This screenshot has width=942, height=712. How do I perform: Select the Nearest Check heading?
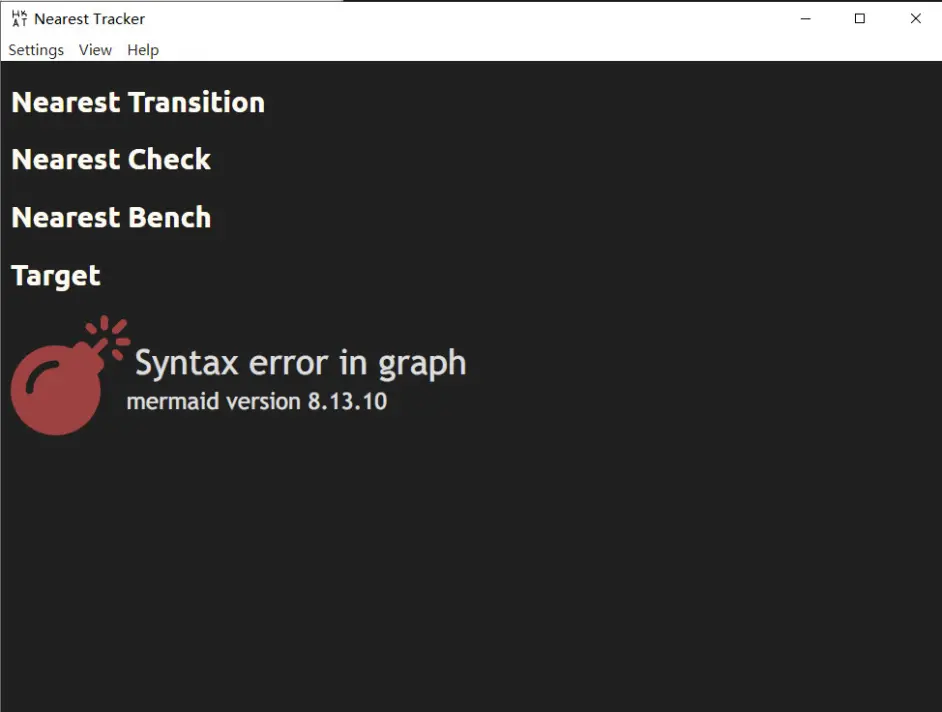(111, 160)
